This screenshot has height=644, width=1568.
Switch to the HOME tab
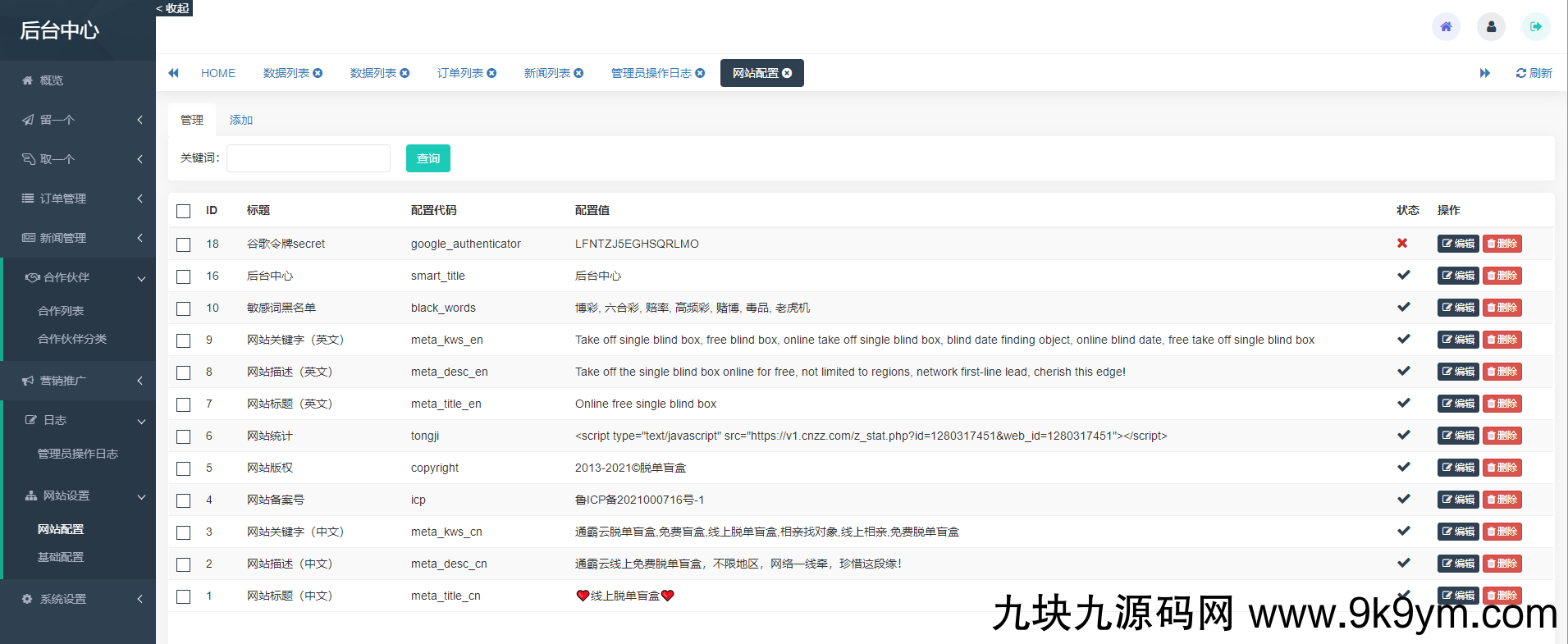pyautogui.click(x=218, y=73)
